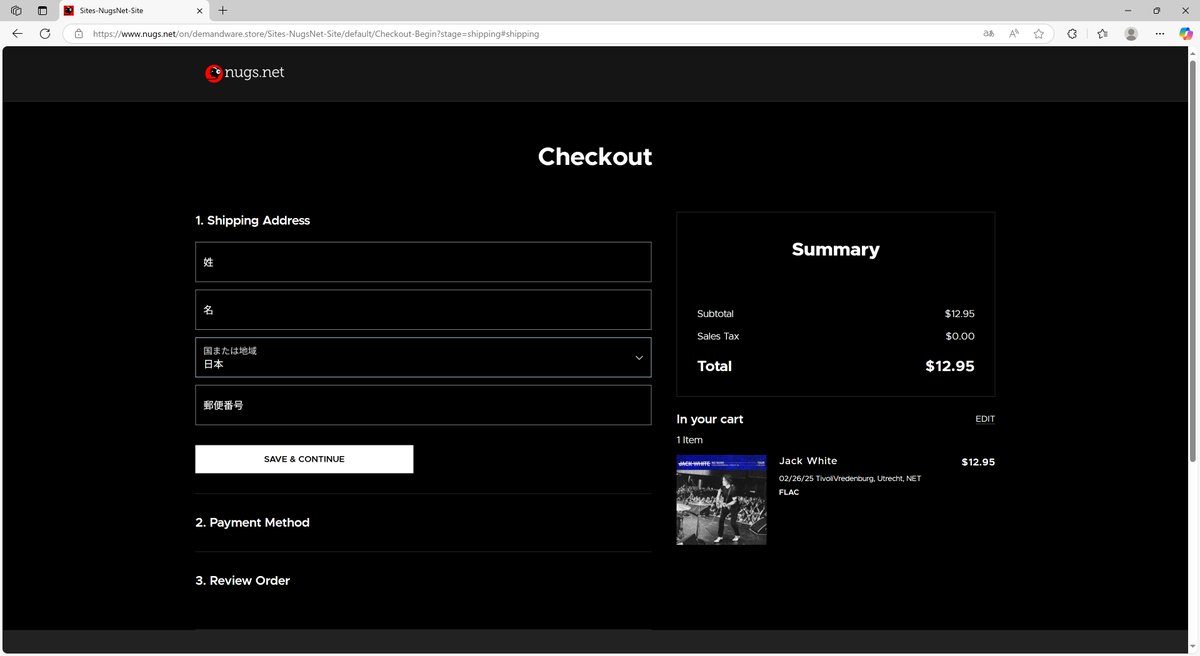Click the 3. Review Order heading
The height and width of the screenshot is (656, 1200).
pos(243,580)
